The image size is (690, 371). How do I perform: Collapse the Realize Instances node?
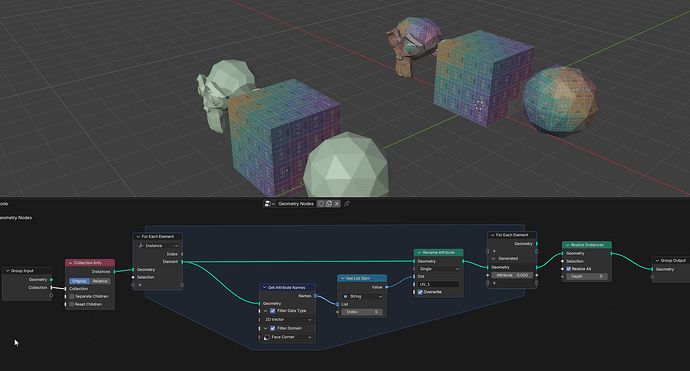(x=568, y=245)
